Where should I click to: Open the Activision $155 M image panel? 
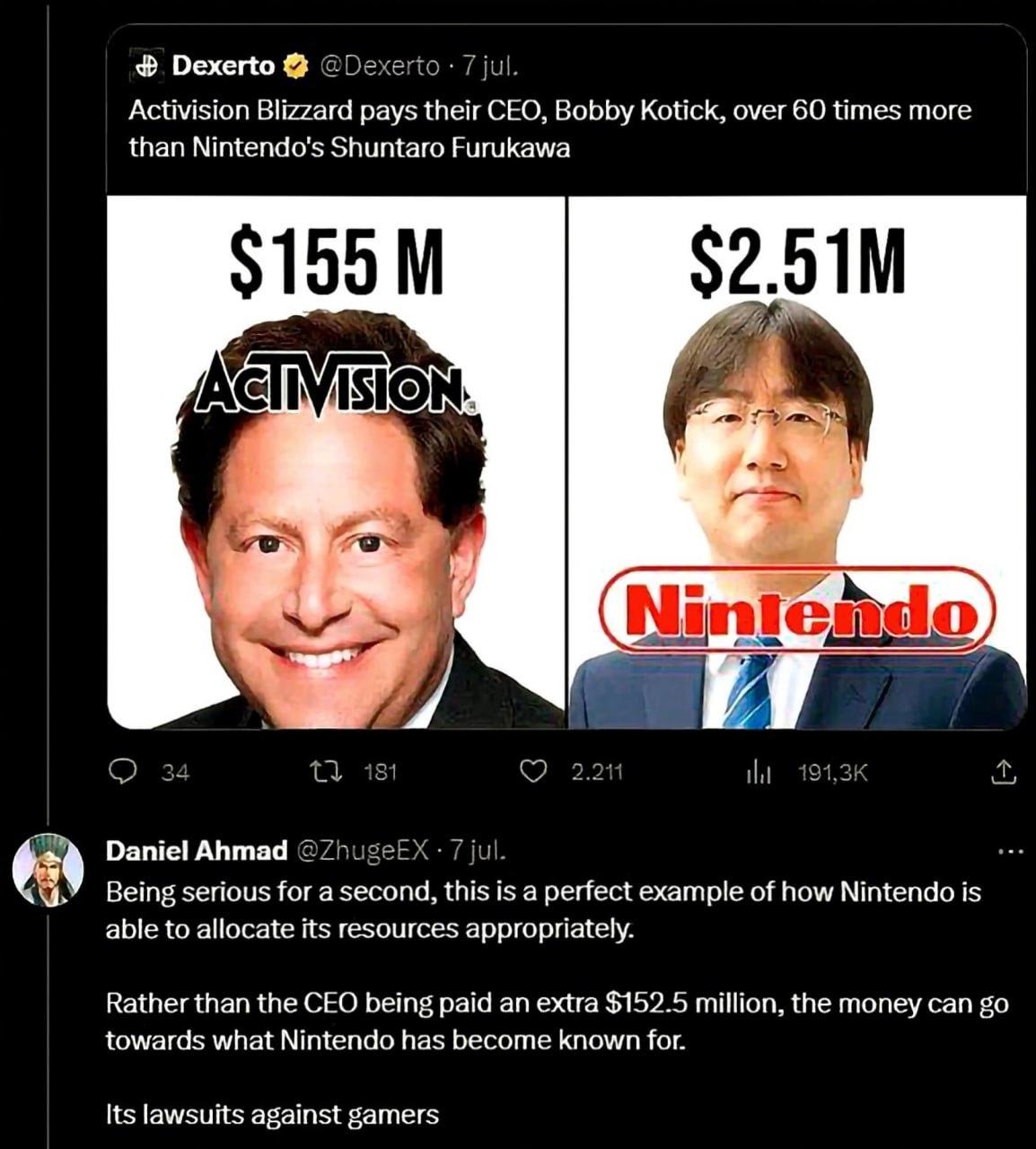336,461
